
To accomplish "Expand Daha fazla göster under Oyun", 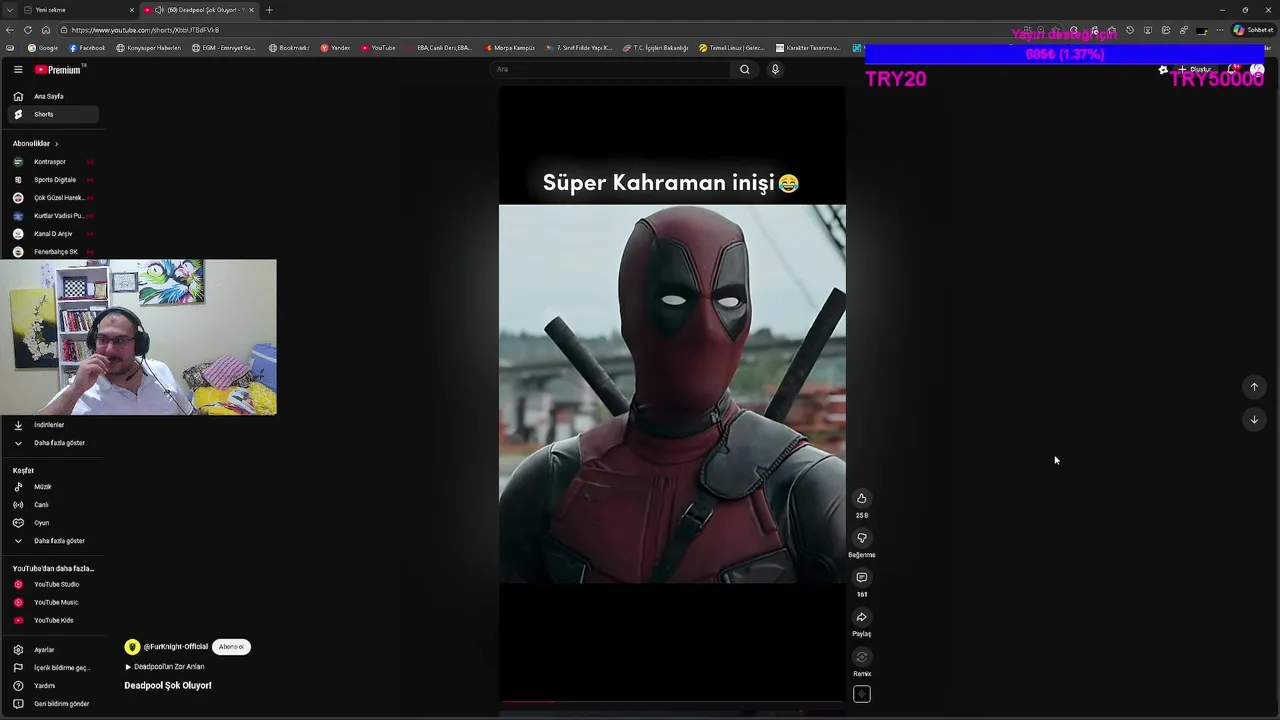I will (52, 541).
